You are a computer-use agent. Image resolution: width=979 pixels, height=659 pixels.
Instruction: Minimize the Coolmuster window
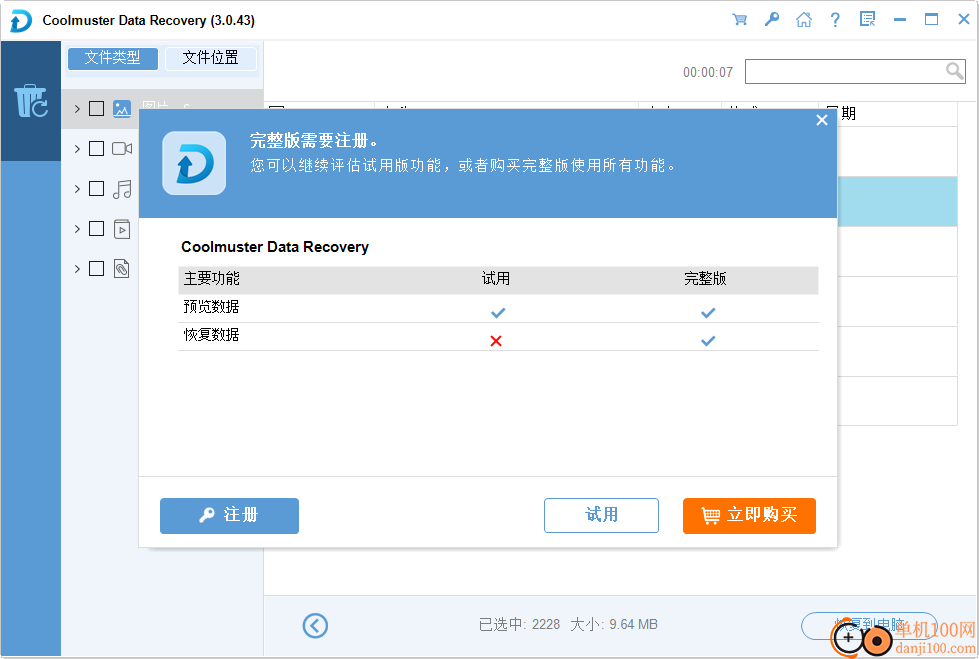[x=900, y=19]
